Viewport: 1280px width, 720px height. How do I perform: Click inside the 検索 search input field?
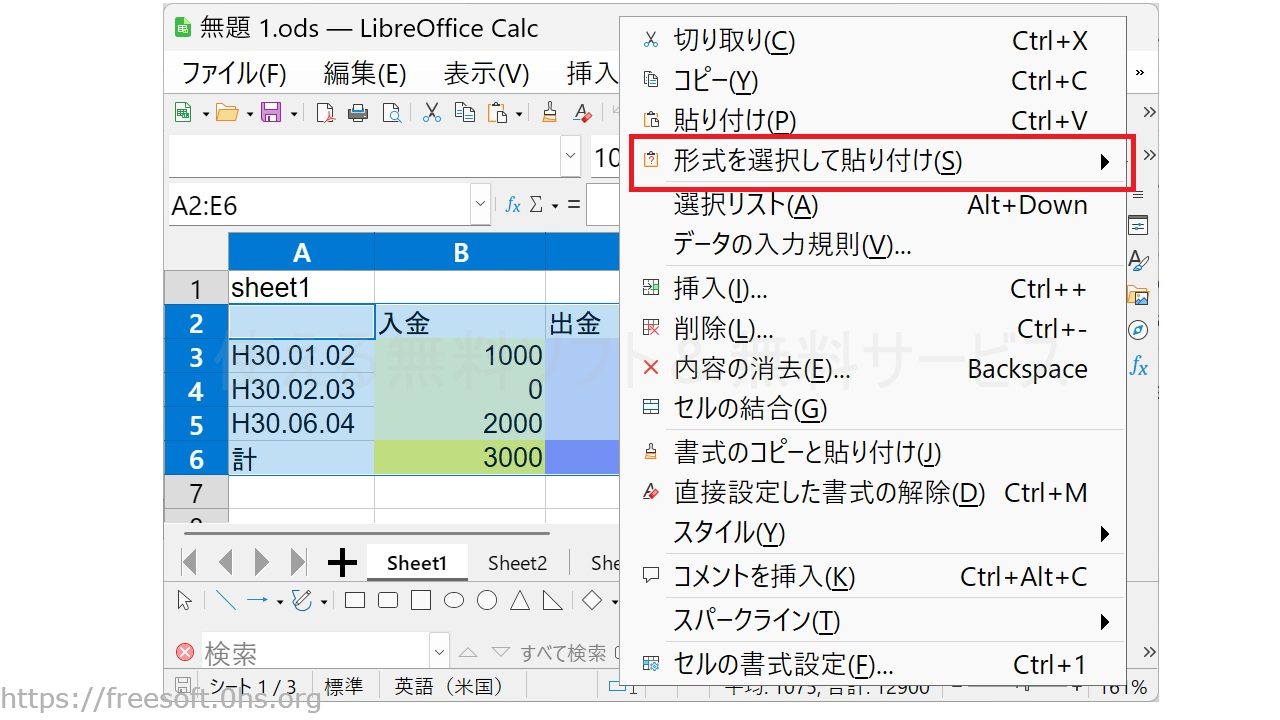315,653
